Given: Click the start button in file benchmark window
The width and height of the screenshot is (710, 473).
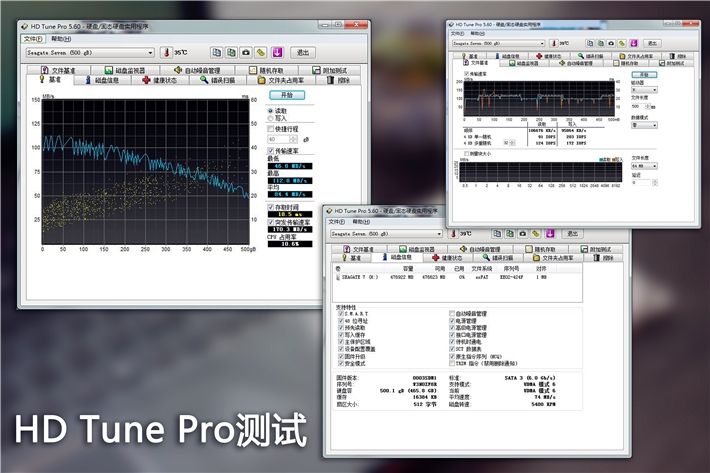Looking at the screenshot, I should 644,74.
